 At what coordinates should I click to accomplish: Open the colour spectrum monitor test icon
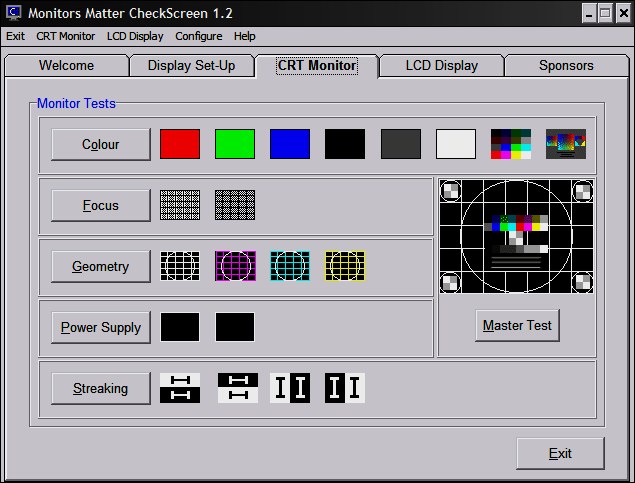566,144
